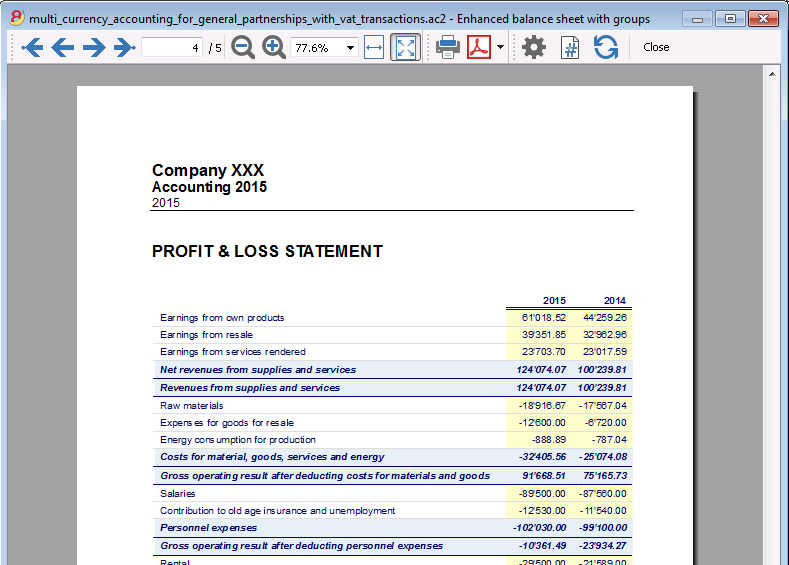Click the zoom out magnifier
The image size is (789, 565).
[x=243, y=48]
